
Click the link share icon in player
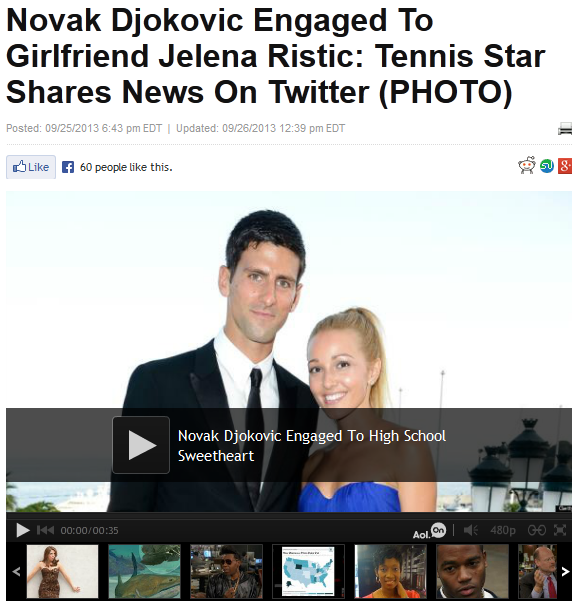[536, 530]
